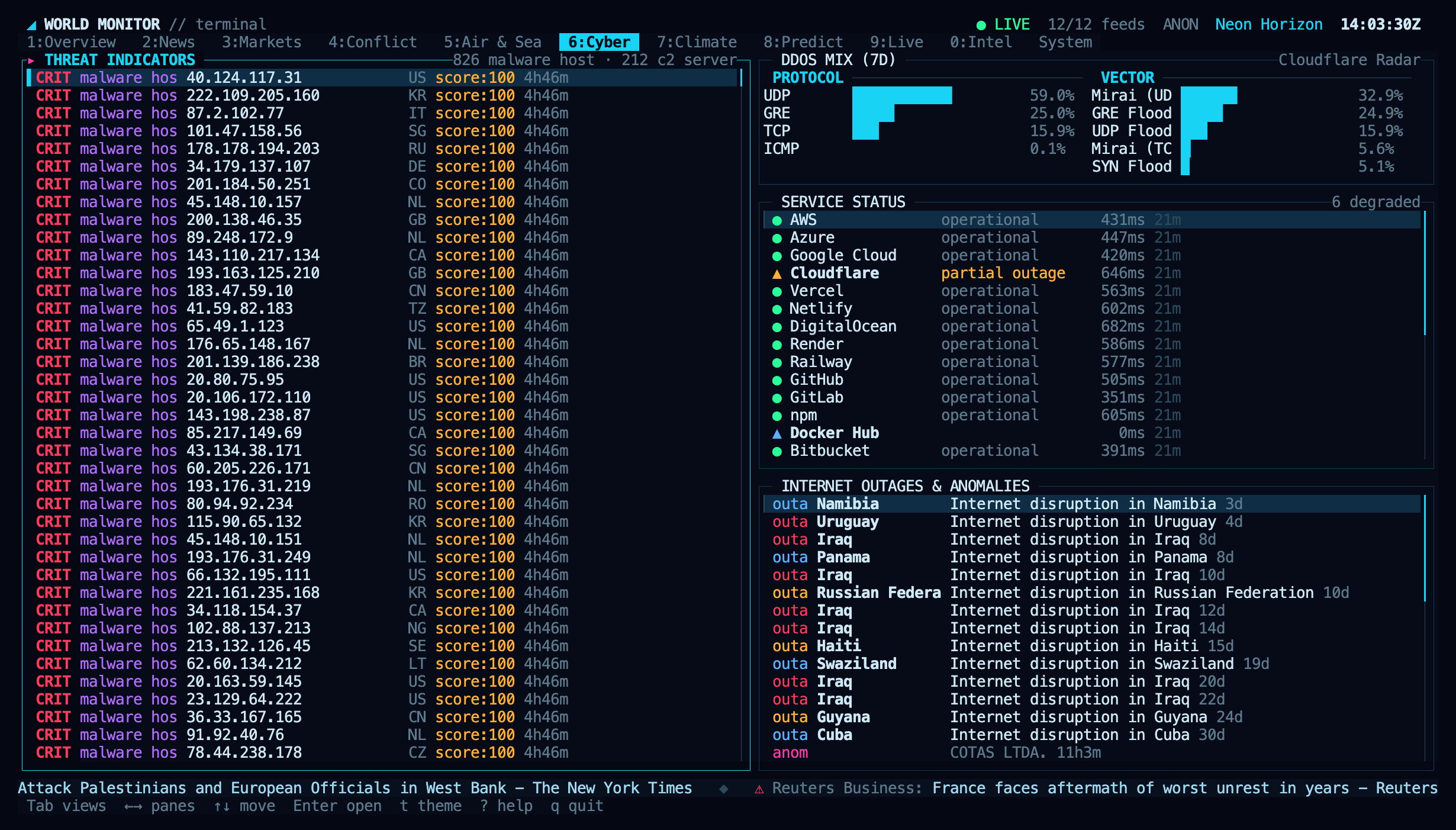1456x830 pixels.
Task: Select the Namibia internet disruption row
Action: (1092, 504)
